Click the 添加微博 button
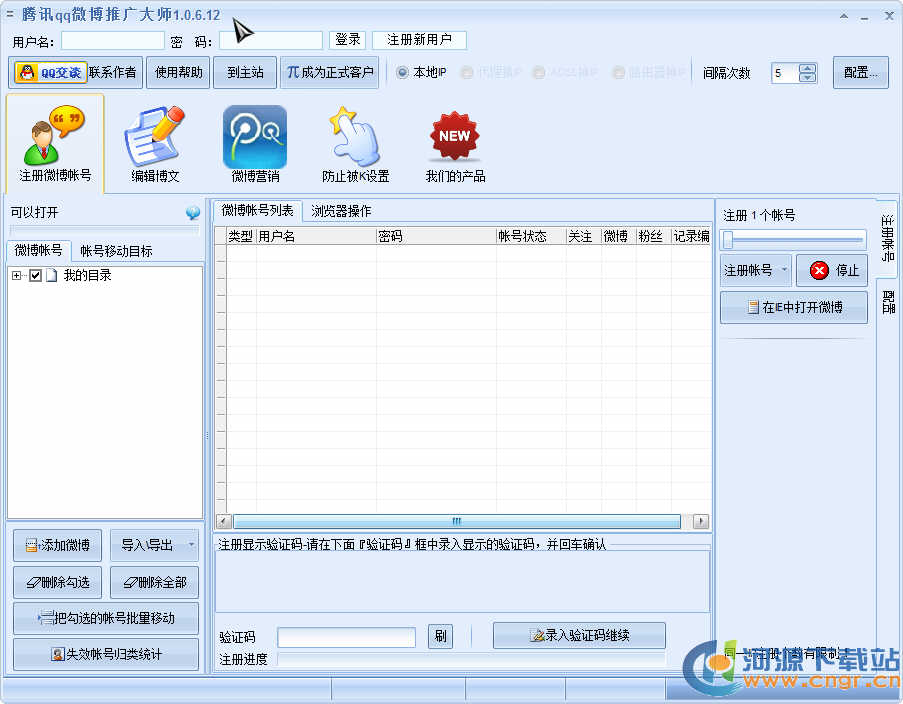 pyautogui.click(x=58, y=545)
